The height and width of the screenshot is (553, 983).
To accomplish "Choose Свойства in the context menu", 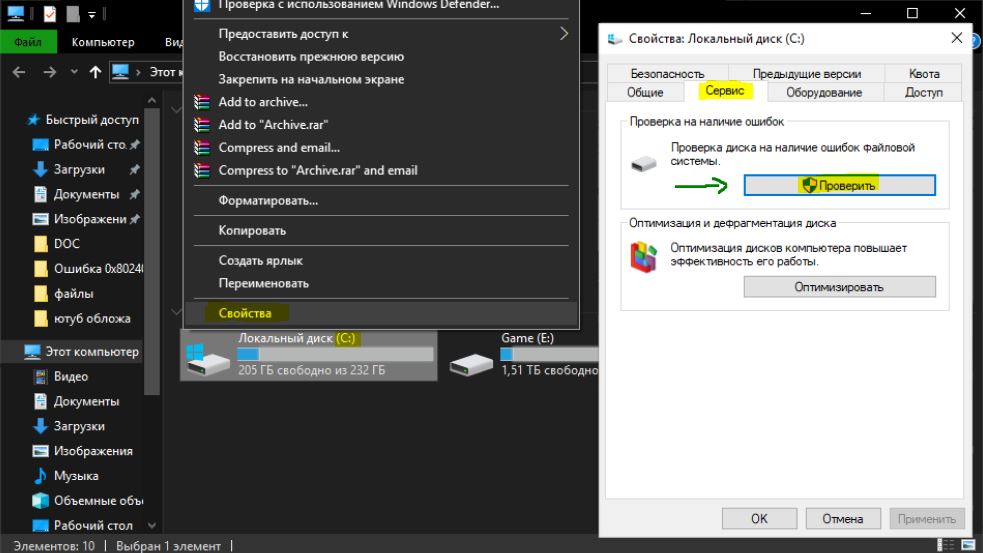I will 245,313.
